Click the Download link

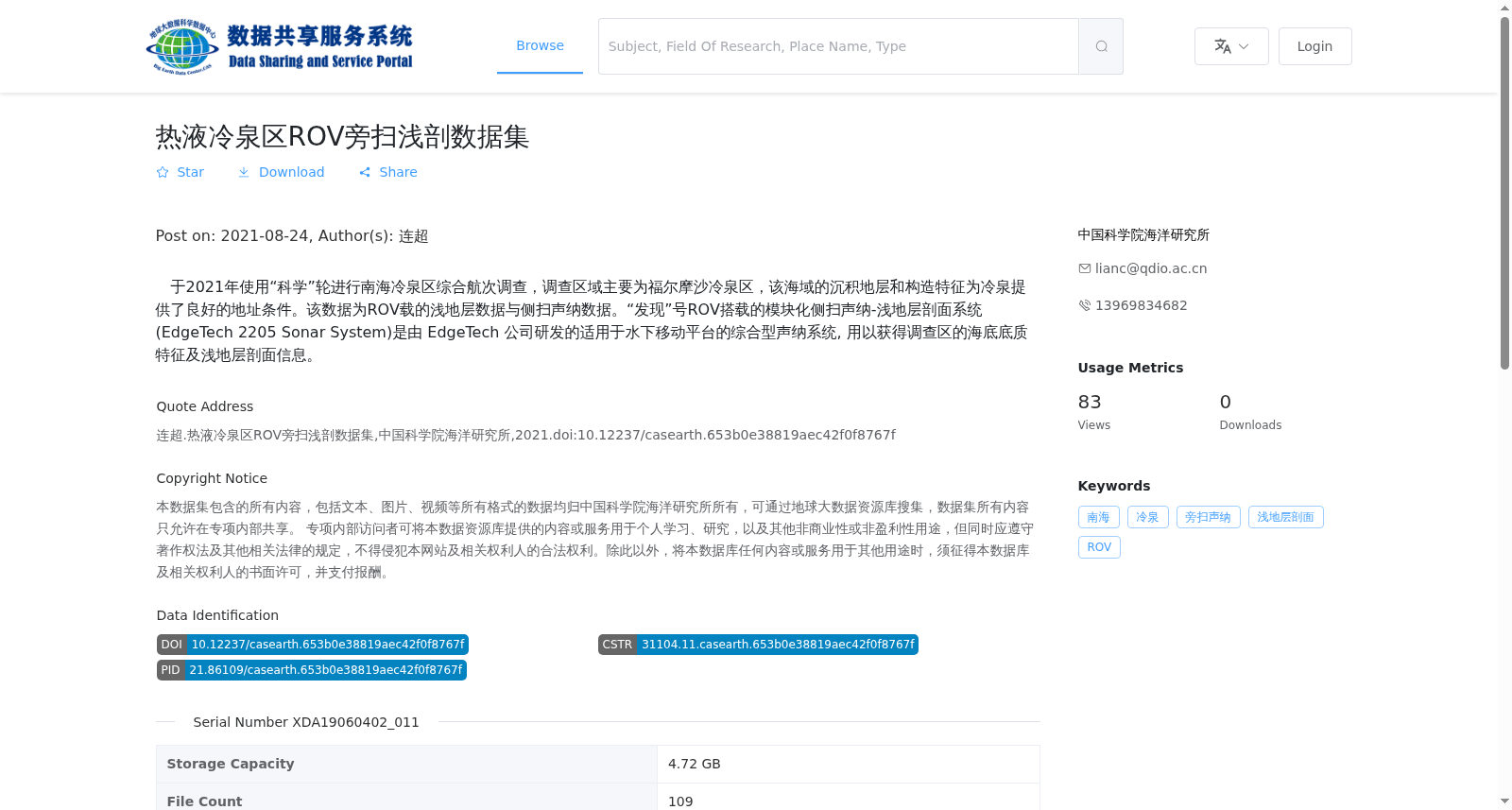click(281, 172)
